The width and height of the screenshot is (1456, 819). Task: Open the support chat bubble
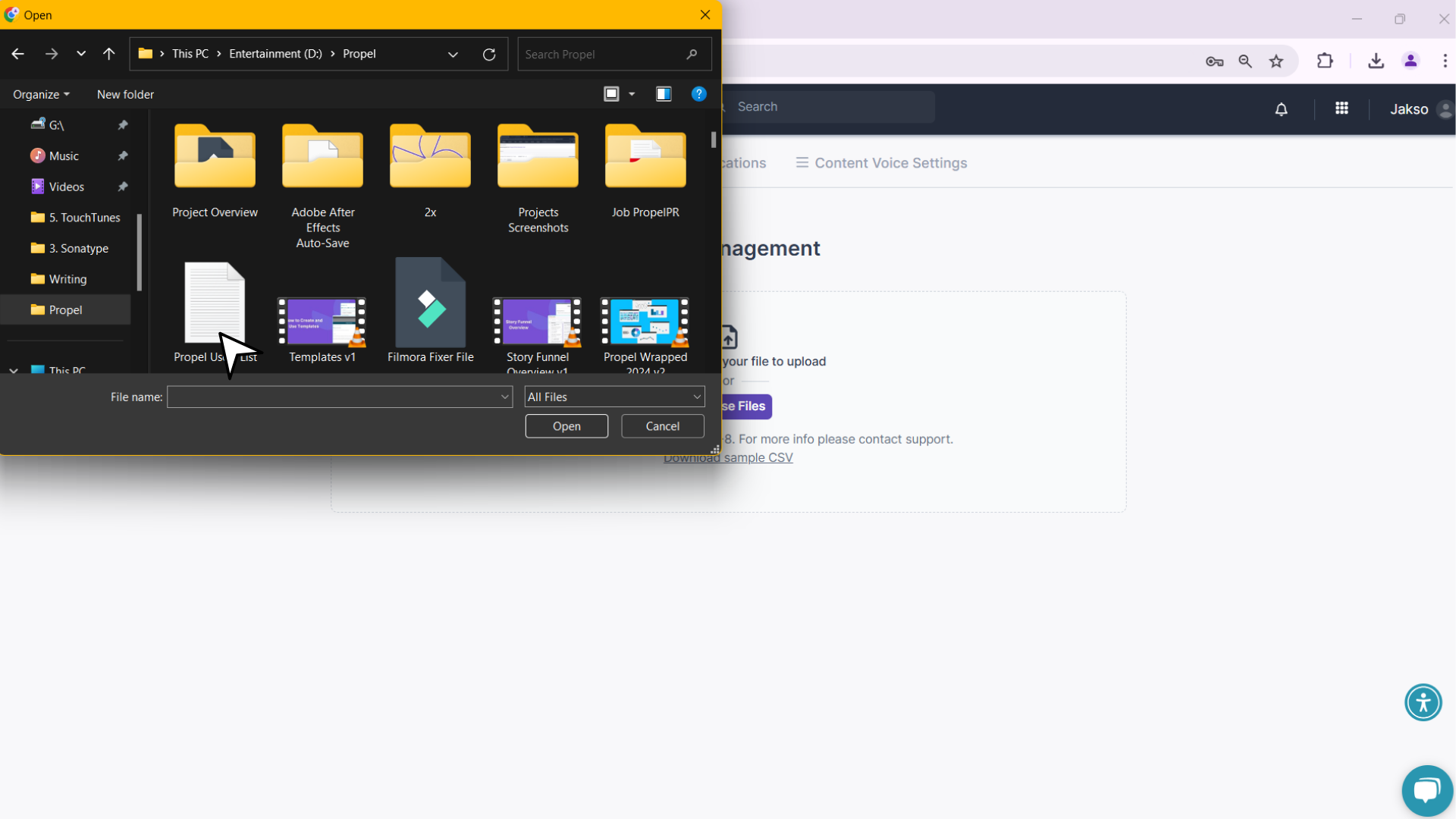[1426, 790]
